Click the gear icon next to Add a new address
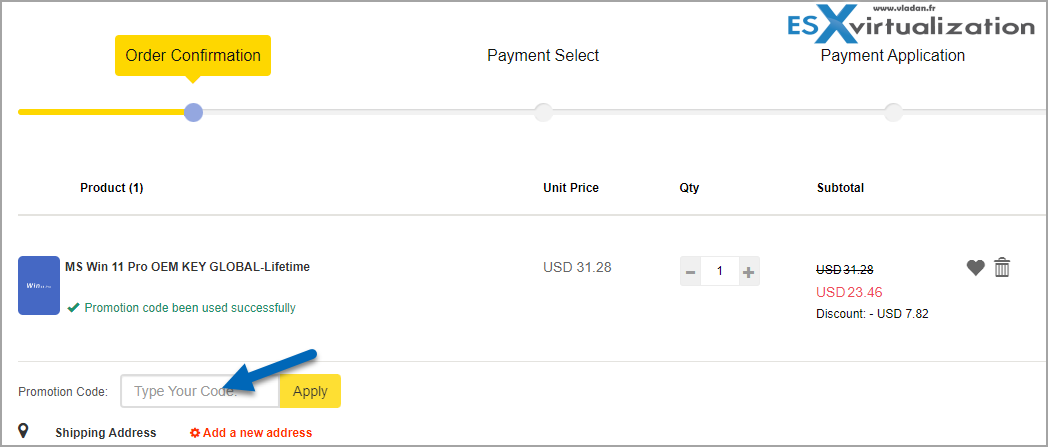This screenshot has width=1048, height=447. pyautogui.click(x=194, y=432)
